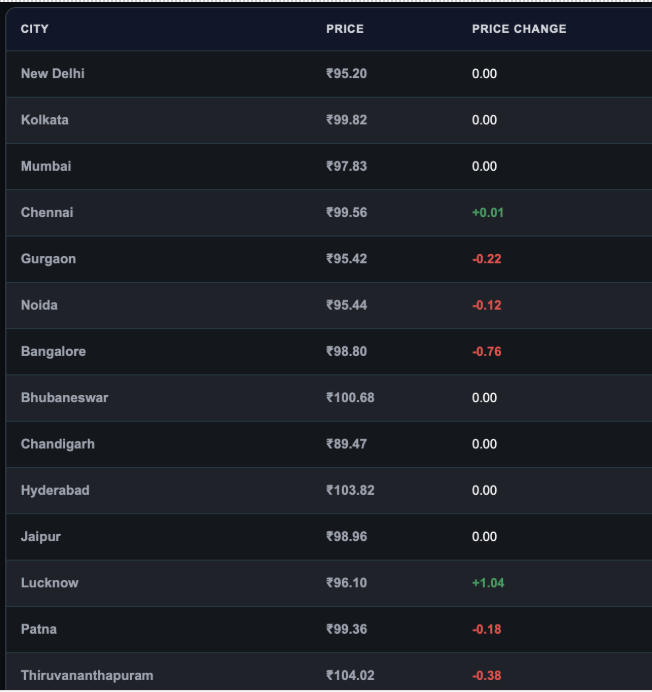This screenshot has width=652, height=692.
Task: Open the Lucknow entry
Action: click(x=49, y=583)
